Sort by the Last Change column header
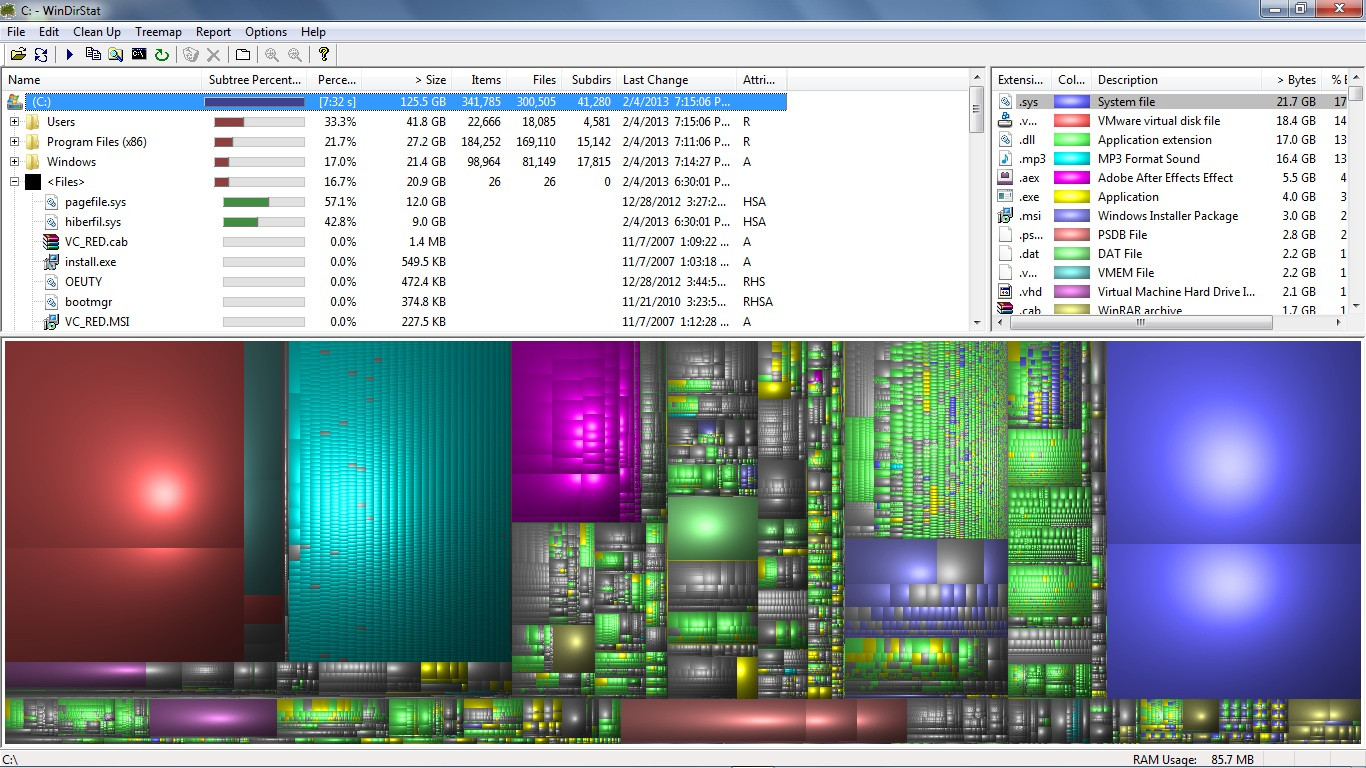The height and width of the screenshot is (768, 1366). [x=676, y=80]
